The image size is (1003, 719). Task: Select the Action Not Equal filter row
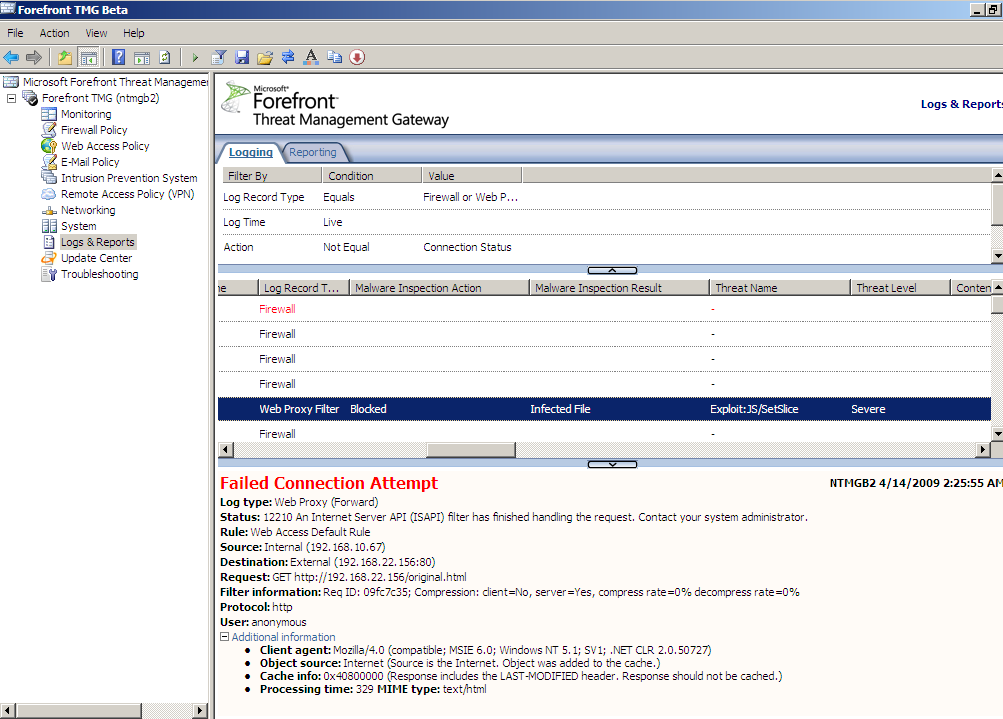coord(604,247)
